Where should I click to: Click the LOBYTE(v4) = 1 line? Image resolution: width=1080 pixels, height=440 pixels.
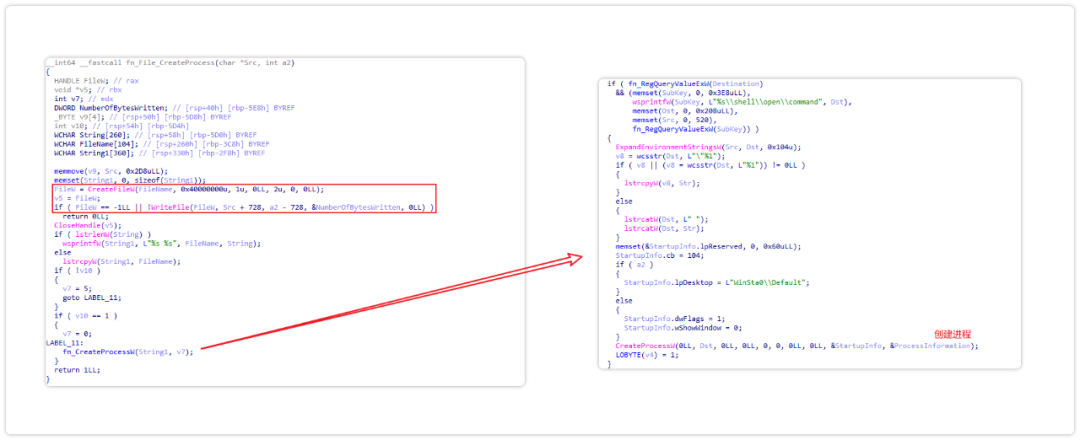[646, 355]
